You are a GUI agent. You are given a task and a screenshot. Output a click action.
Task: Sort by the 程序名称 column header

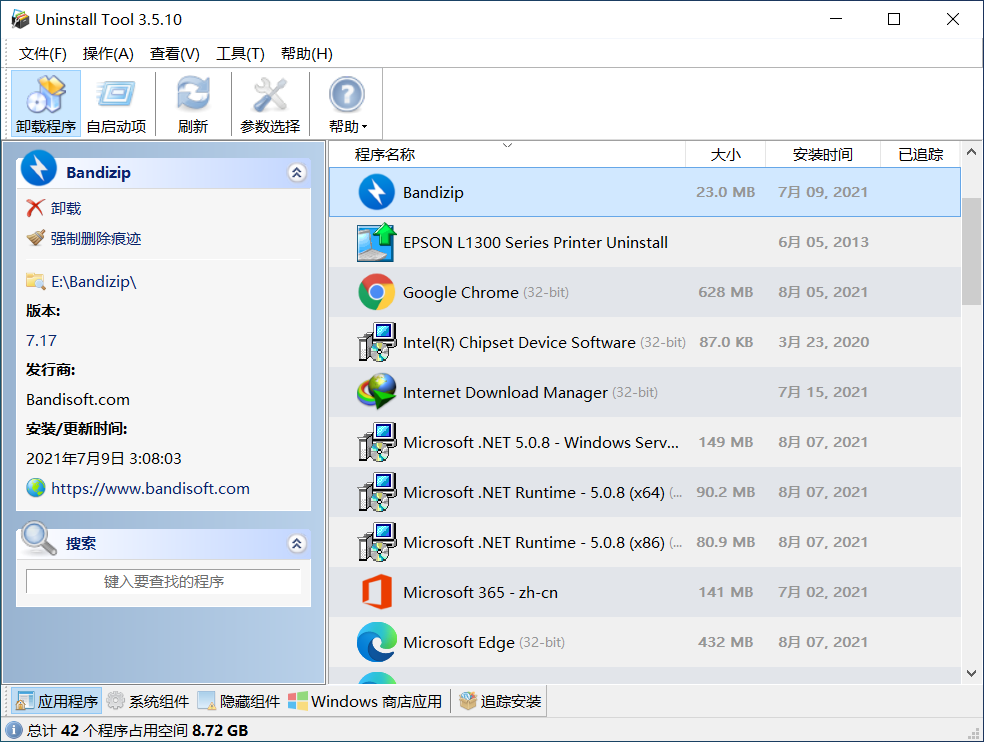[507, 154]
